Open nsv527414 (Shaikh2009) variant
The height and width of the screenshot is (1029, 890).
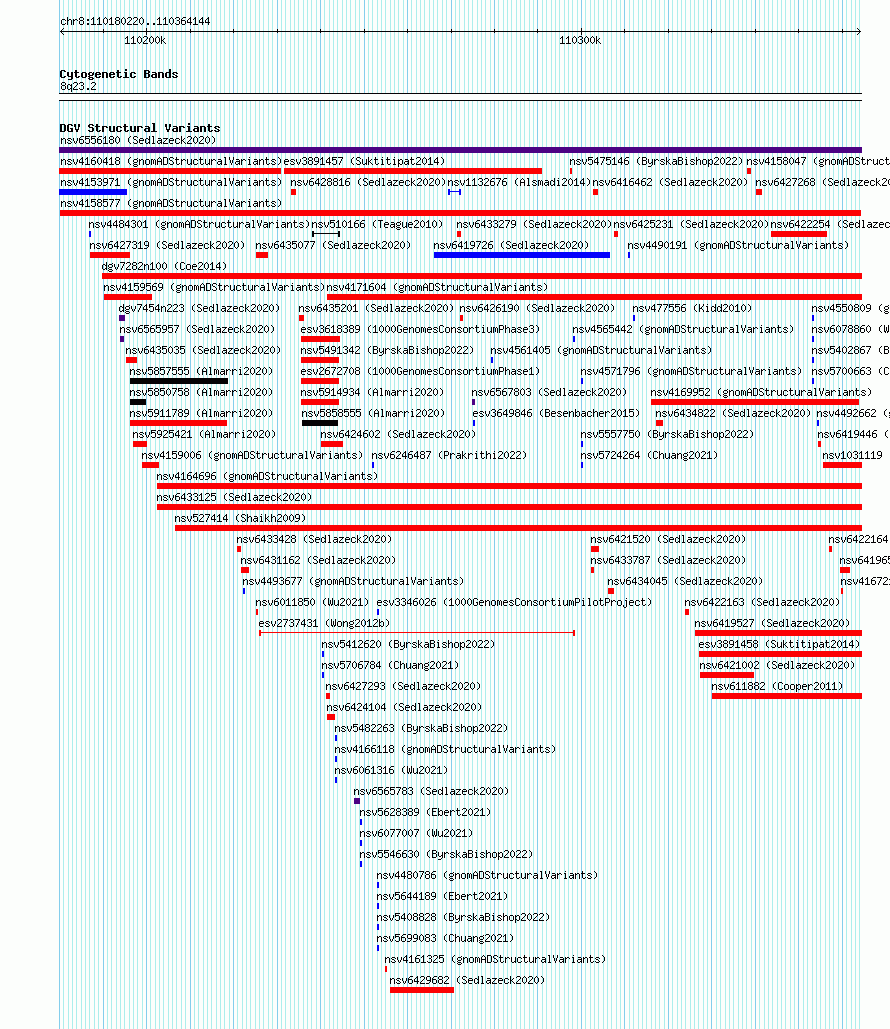[240, 518]
